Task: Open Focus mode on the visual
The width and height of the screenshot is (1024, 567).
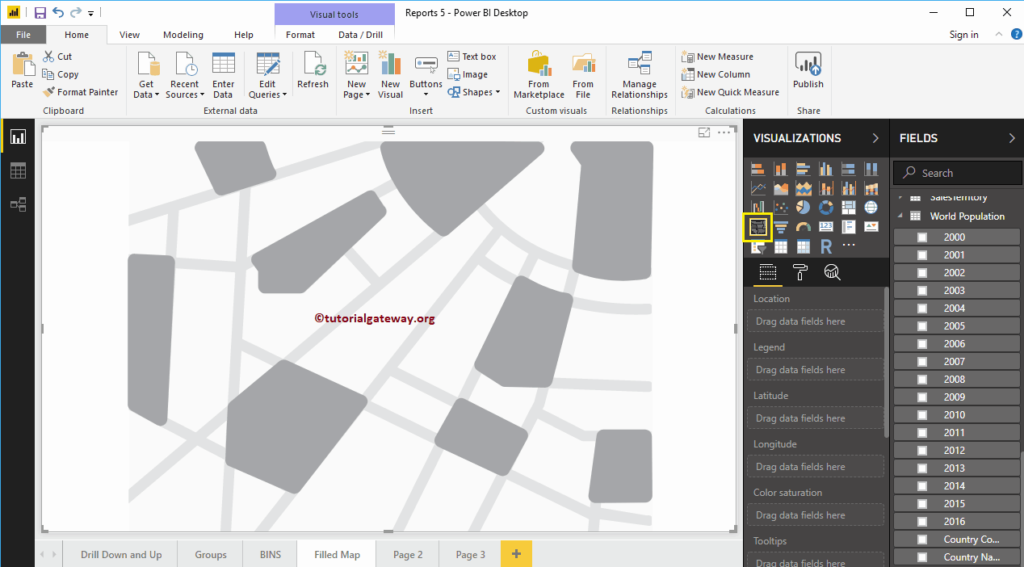Action: click(x=704, y=133)
